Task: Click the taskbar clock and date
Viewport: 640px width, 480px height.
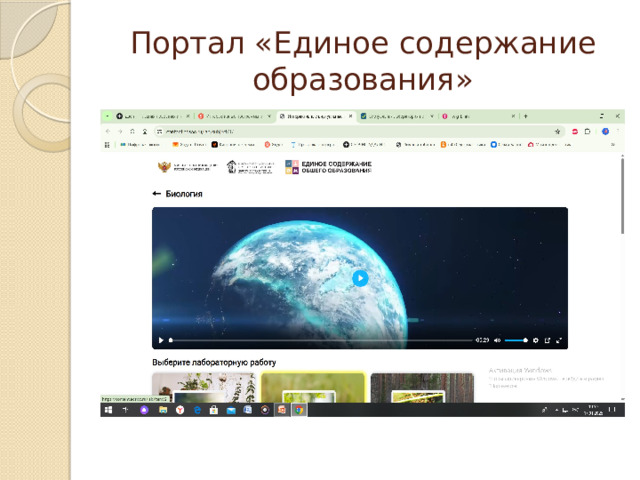Action: click(x=593, y=410)
